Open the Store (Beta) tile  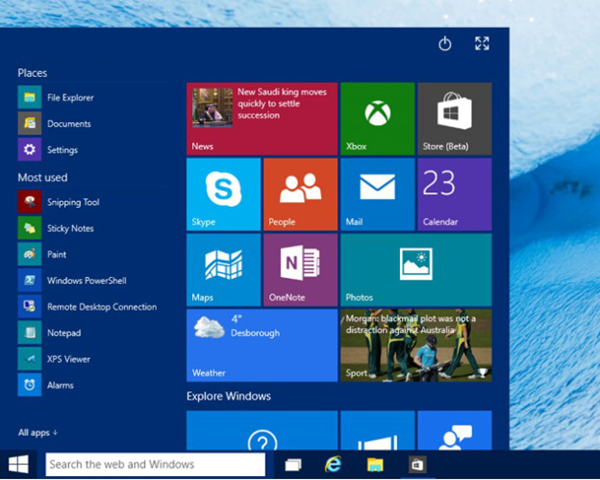coord(454,118)
